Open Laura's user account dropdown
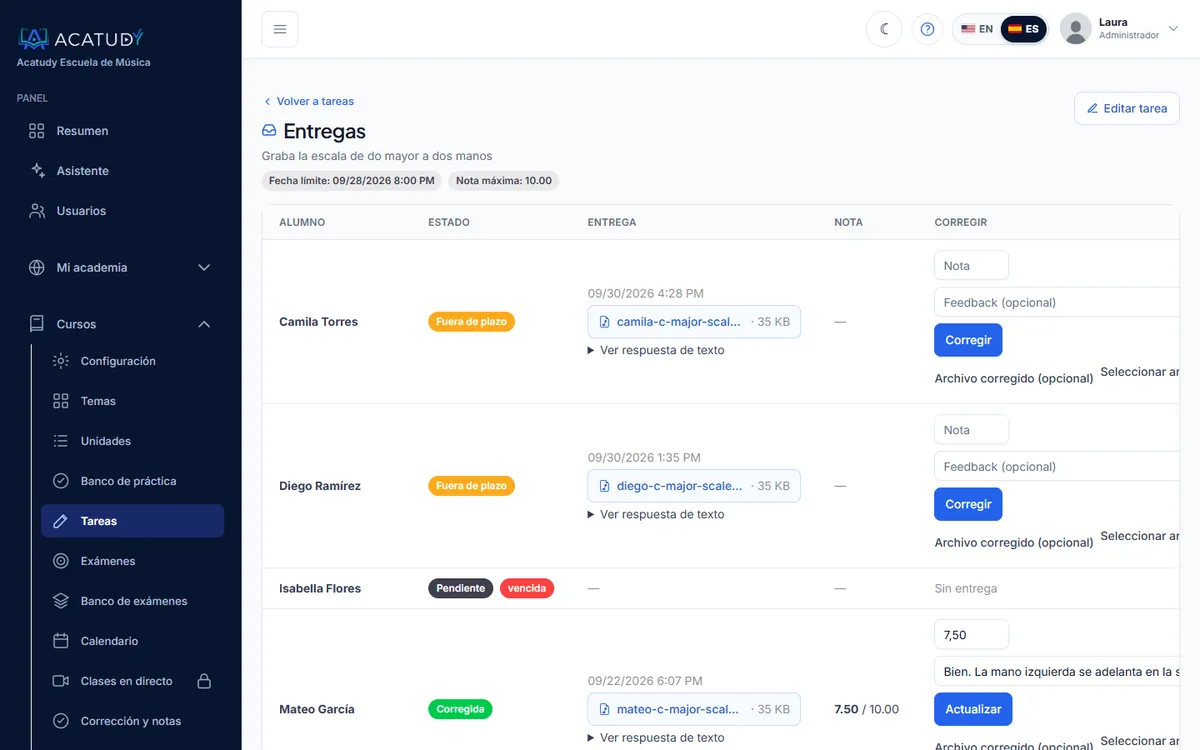The width and height of the screenshot is (1200, 750). (1121, 29)
